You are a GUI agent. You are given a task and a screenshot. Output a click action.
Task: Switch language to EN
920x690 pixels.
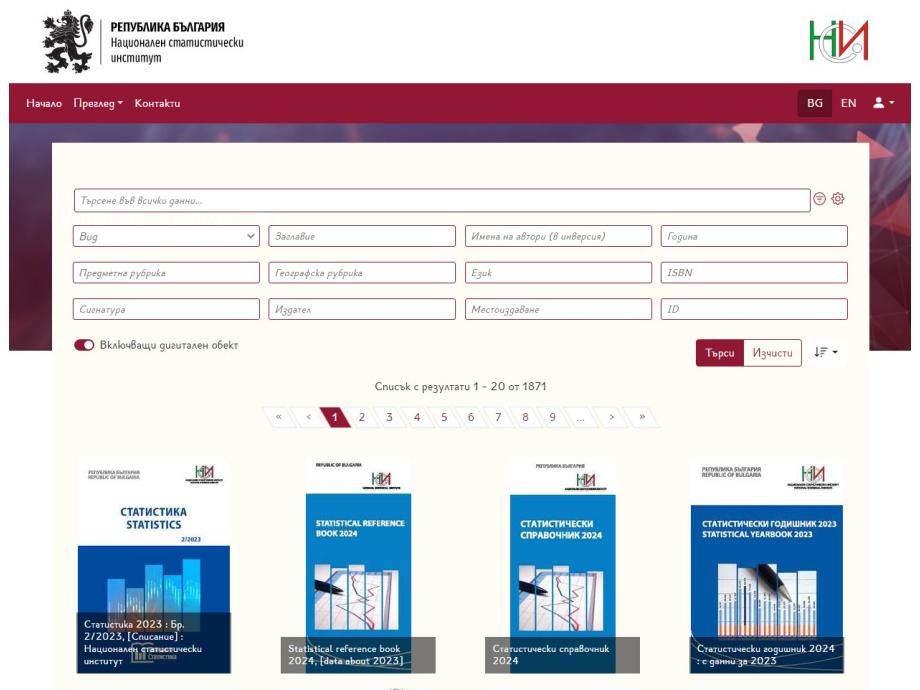pyautogui.click(x=848, y=103)
